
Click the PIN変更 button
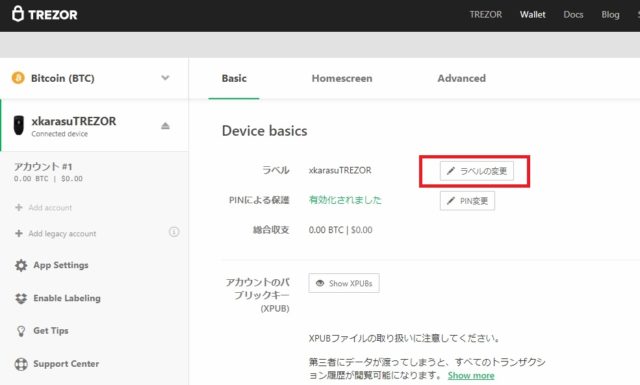coord(467,201)
